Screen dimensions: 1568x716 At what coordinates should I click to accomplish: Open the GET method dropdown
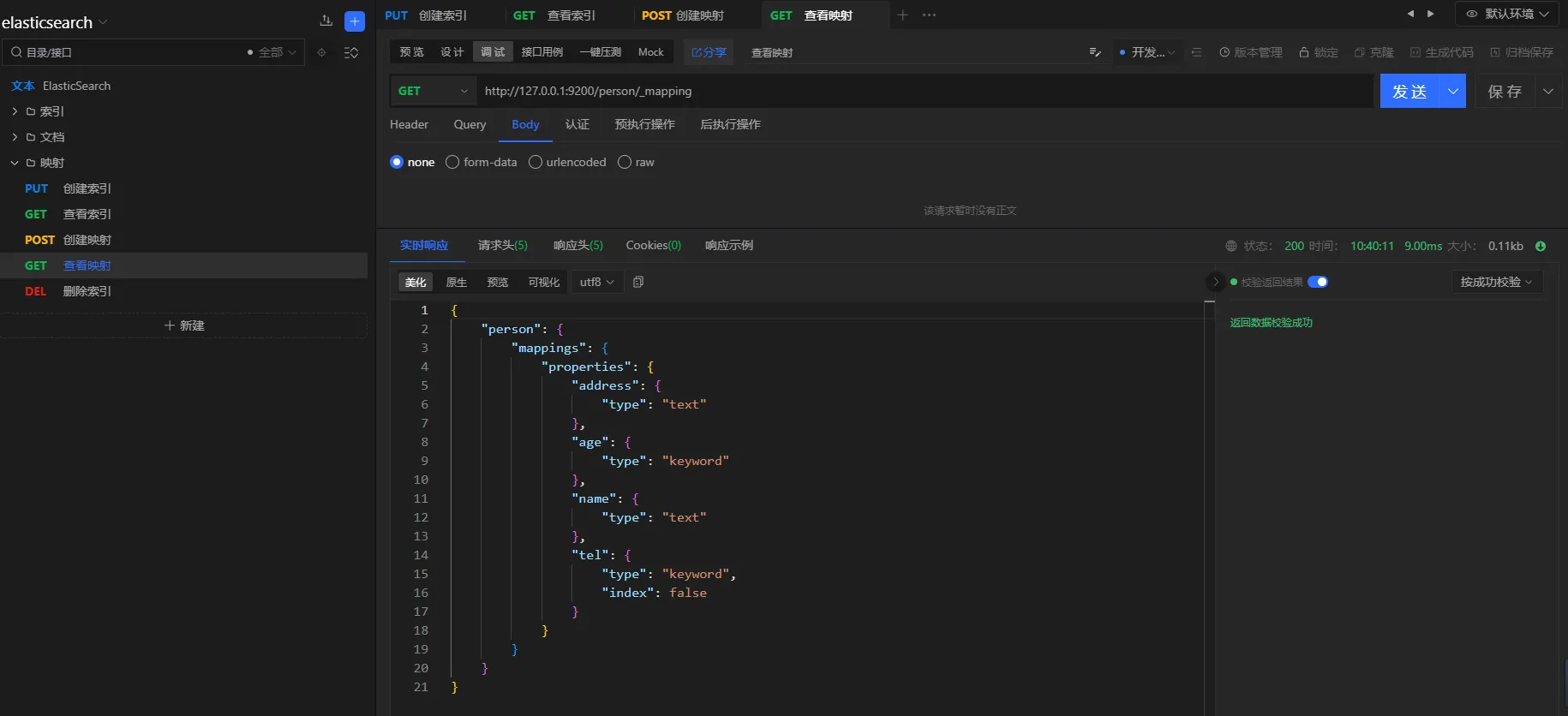coord(433,91)
